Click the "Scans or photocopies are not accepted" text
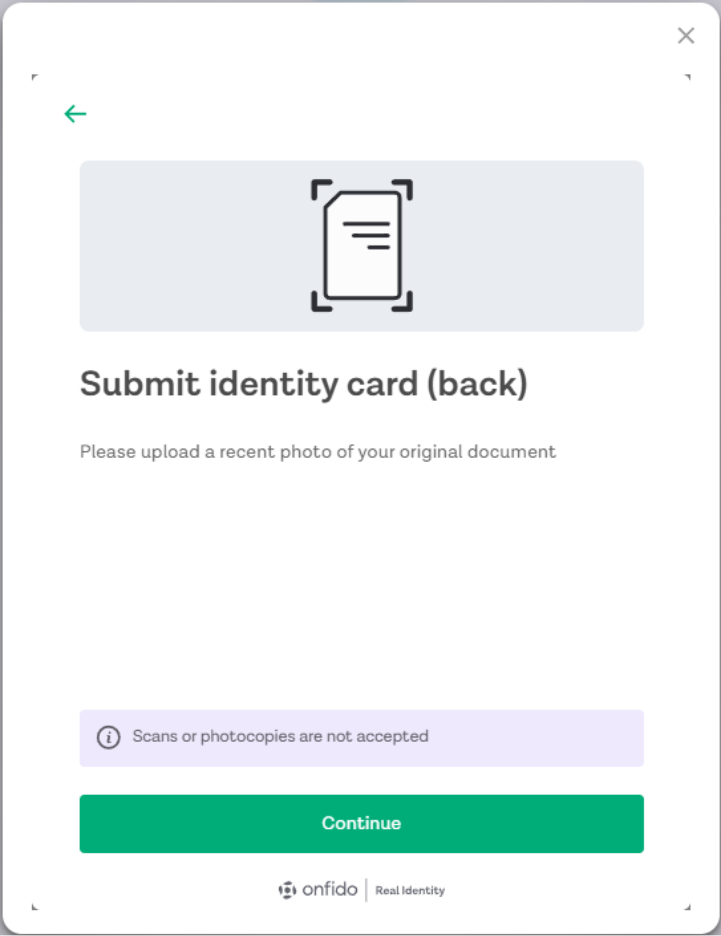Screen dimensions: 721x936 click(280, 737)
